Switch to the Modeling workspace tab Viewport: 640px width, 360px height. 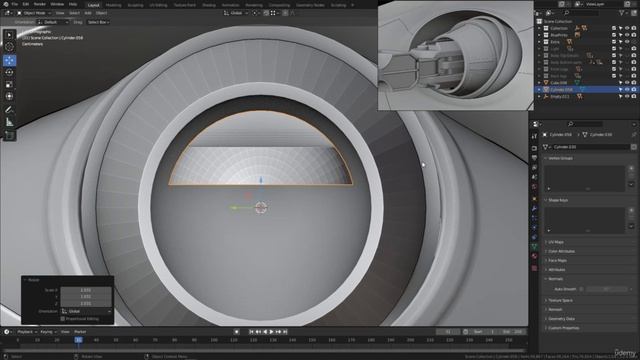(x=113, y=5)
